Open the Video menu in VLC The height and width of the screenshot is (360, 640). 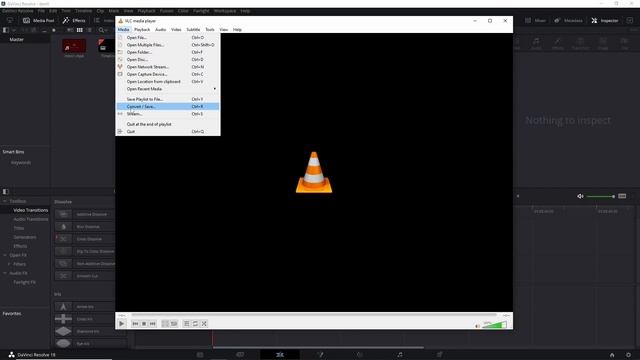pyautogui.click(x=176, y=29)
